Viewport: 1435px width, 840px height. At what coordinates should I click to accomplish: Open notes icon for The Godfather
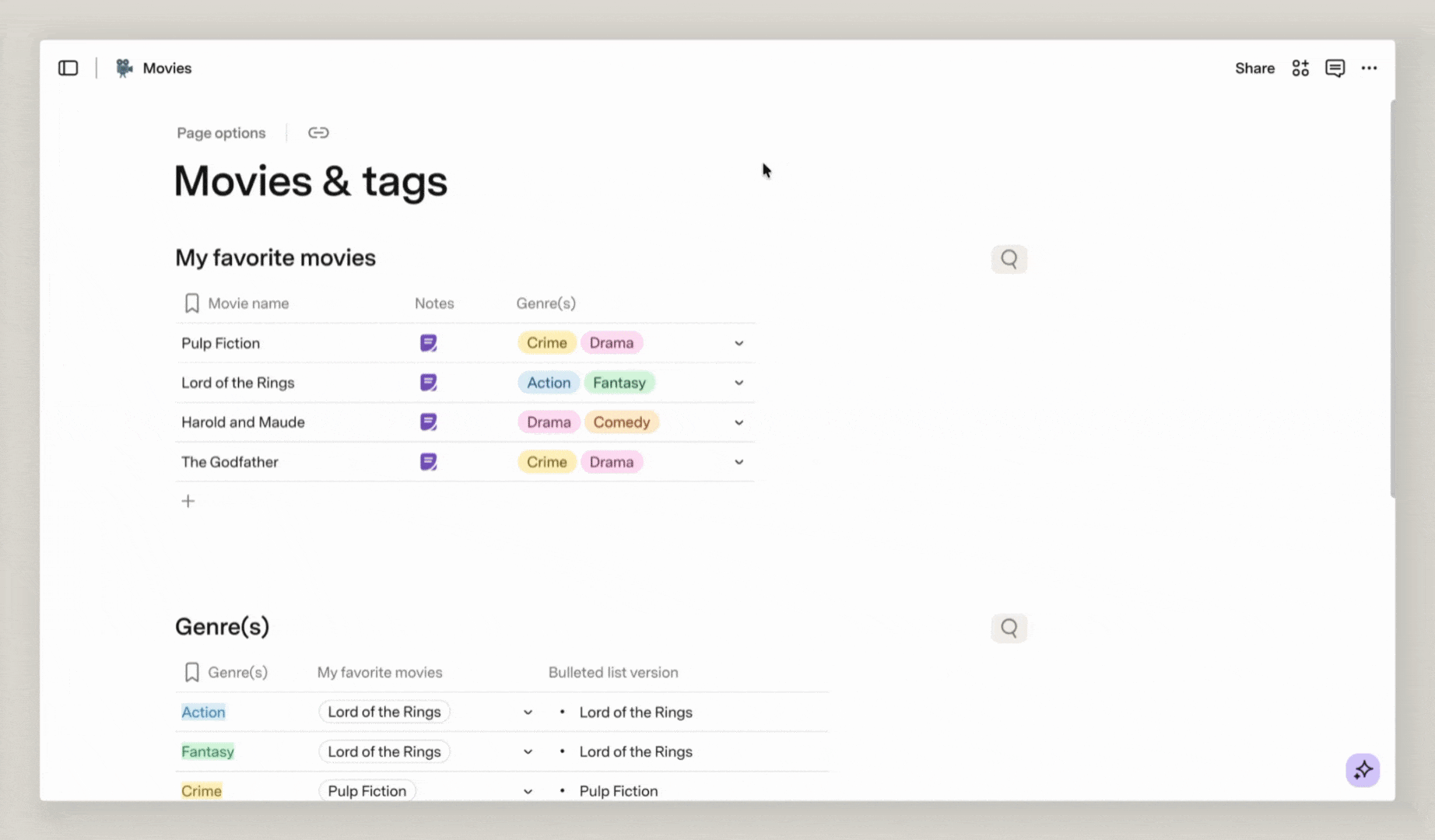(x=428, y=462)
